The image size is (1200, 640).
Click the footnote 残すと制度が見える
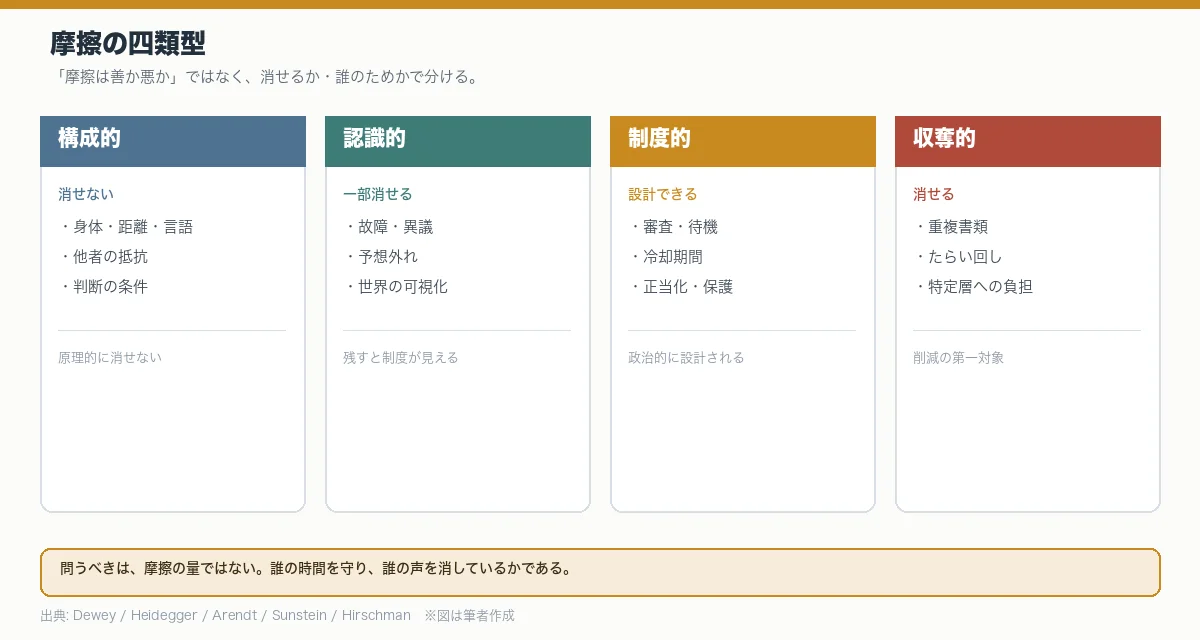[x=401, y=358]
